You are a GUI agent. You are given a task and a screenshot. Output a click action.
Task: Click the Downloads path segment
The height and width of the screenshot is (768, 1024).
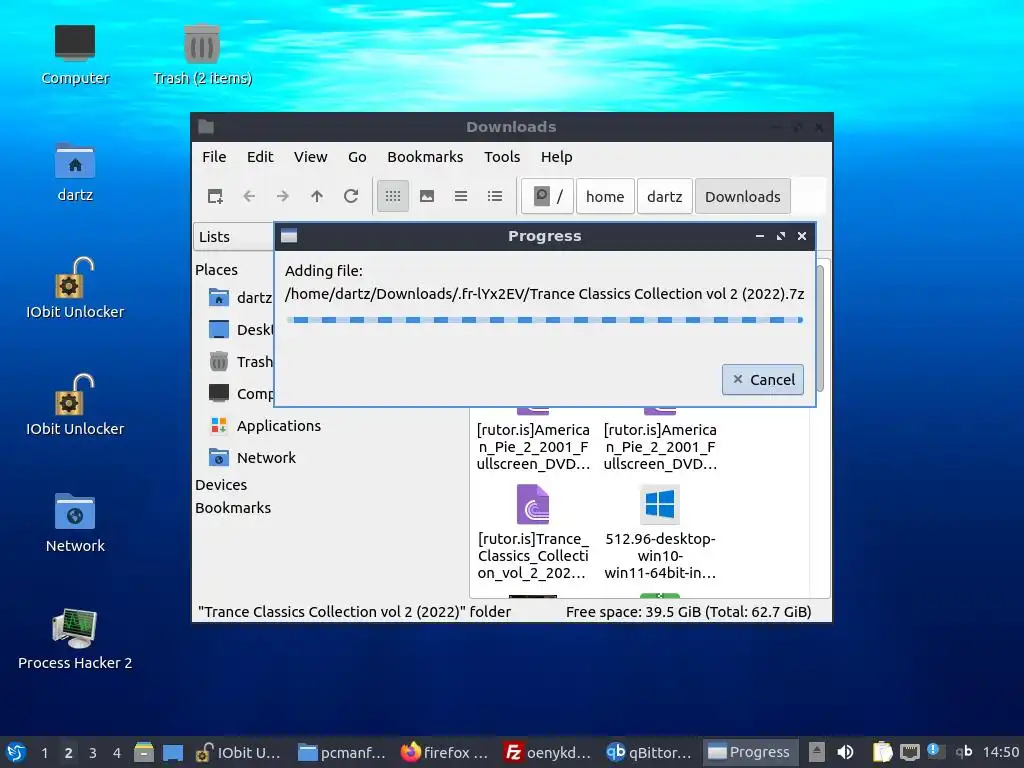tap(743, 196)
